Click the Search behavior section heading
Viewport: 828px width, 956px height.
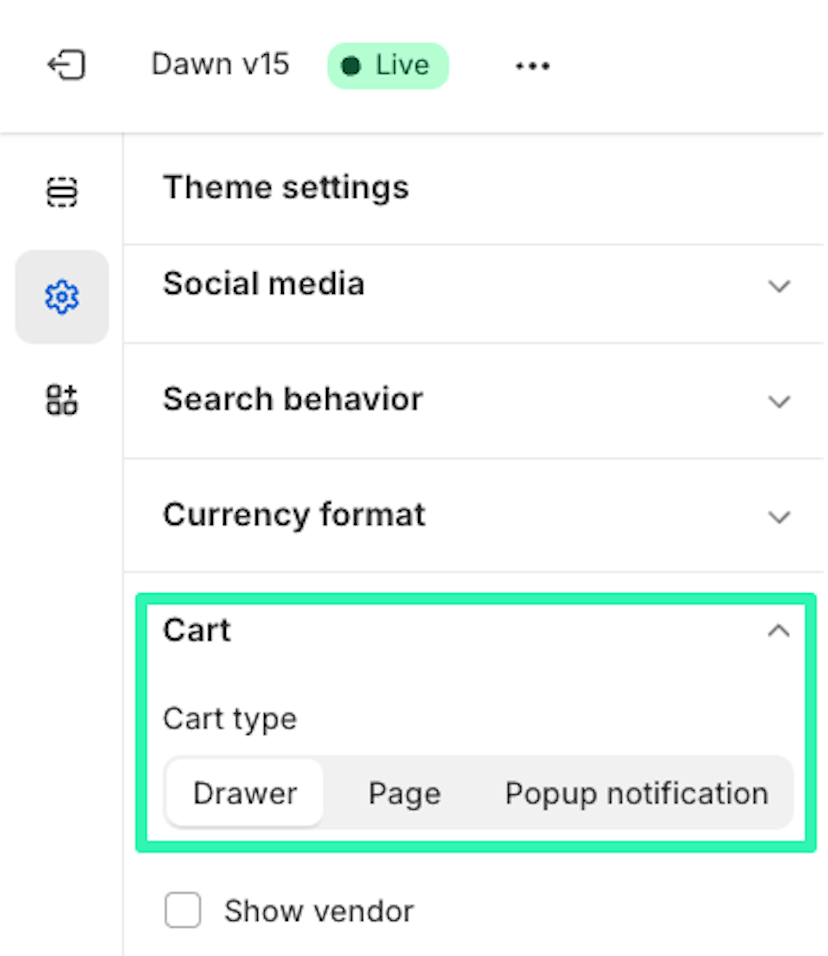pyautogui.click(x=293, y=399)
